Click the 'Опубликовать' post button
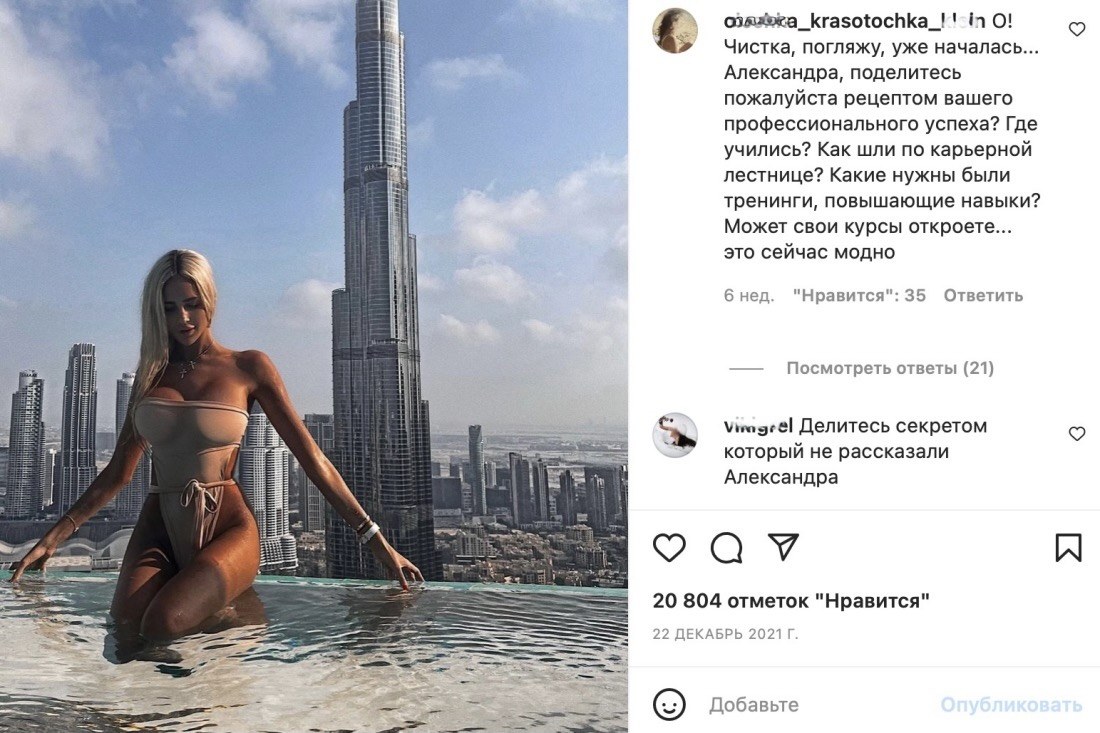This screenshot has height=733, width=1100. click(x=1011, y=704)
